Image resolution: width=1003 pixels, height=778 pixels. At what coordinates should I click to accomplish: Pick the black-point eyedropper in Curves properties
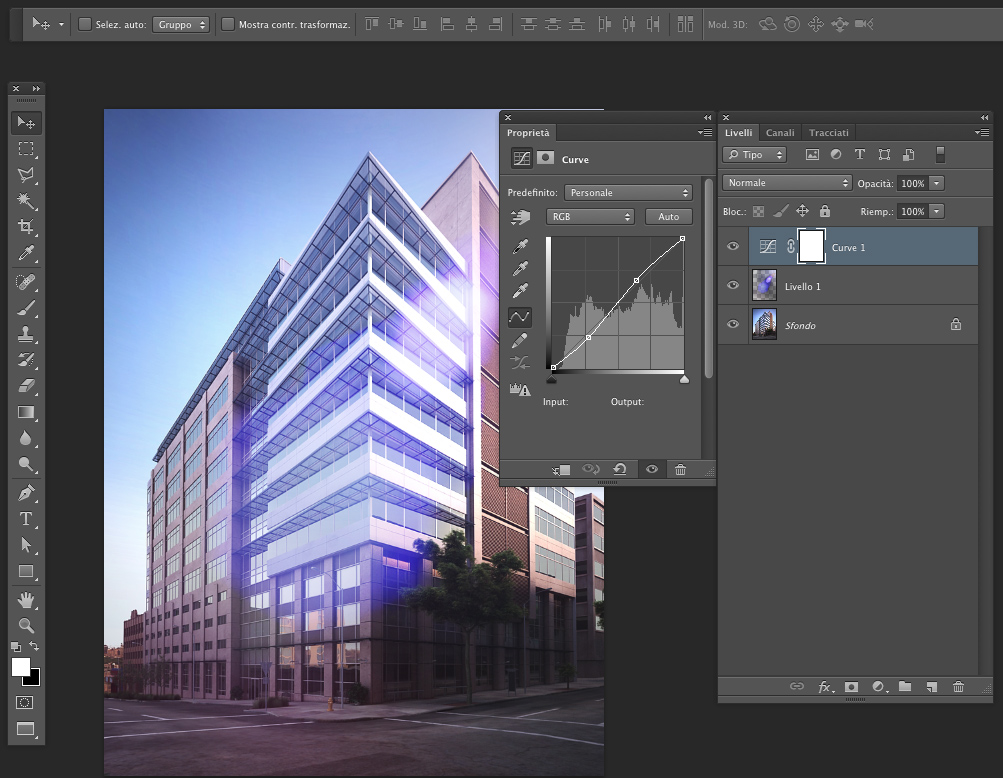pyautogui.click(x=521, y=247)
